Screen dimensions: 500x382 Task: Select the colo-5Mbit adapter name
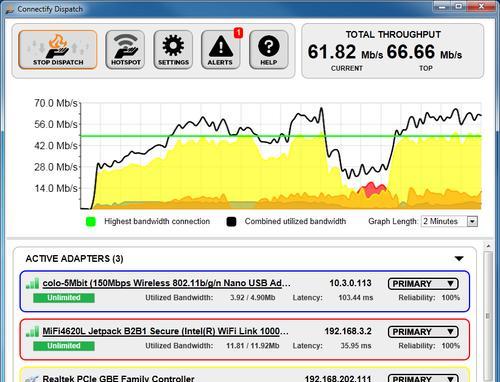[166, 283]
